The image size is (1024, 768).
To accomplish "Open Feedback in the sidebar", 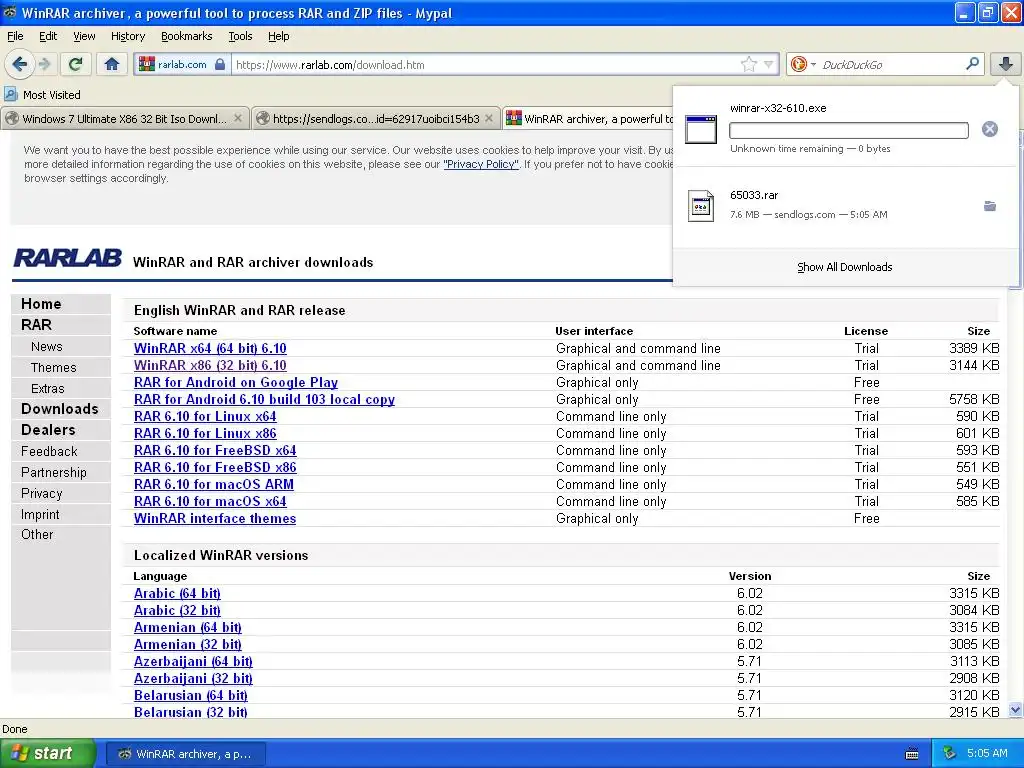I will point(49,451).
